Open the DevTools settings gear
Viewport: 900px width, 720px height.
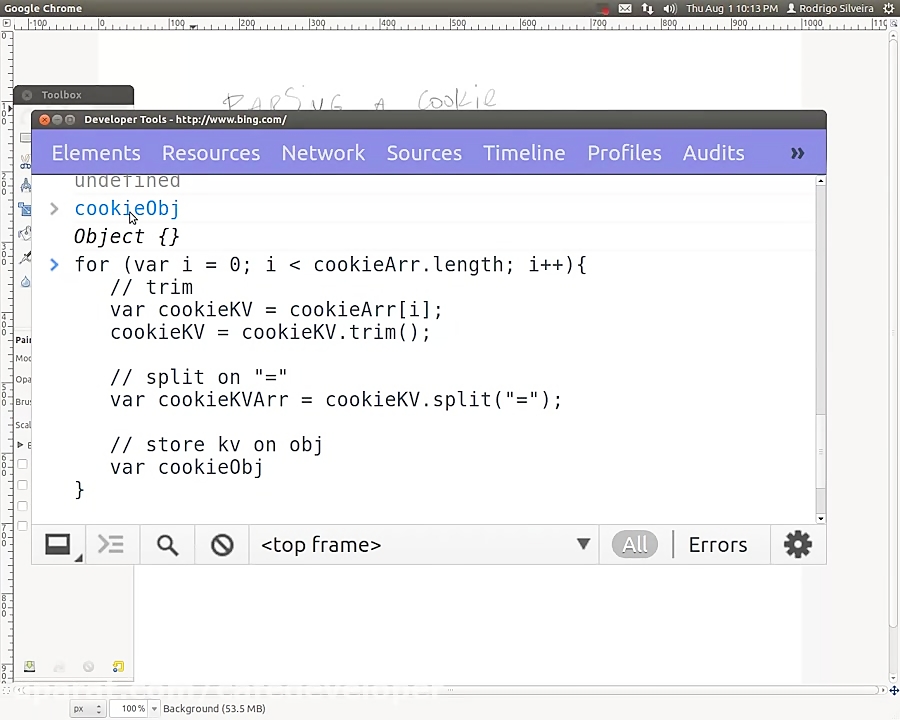point(797,544)
